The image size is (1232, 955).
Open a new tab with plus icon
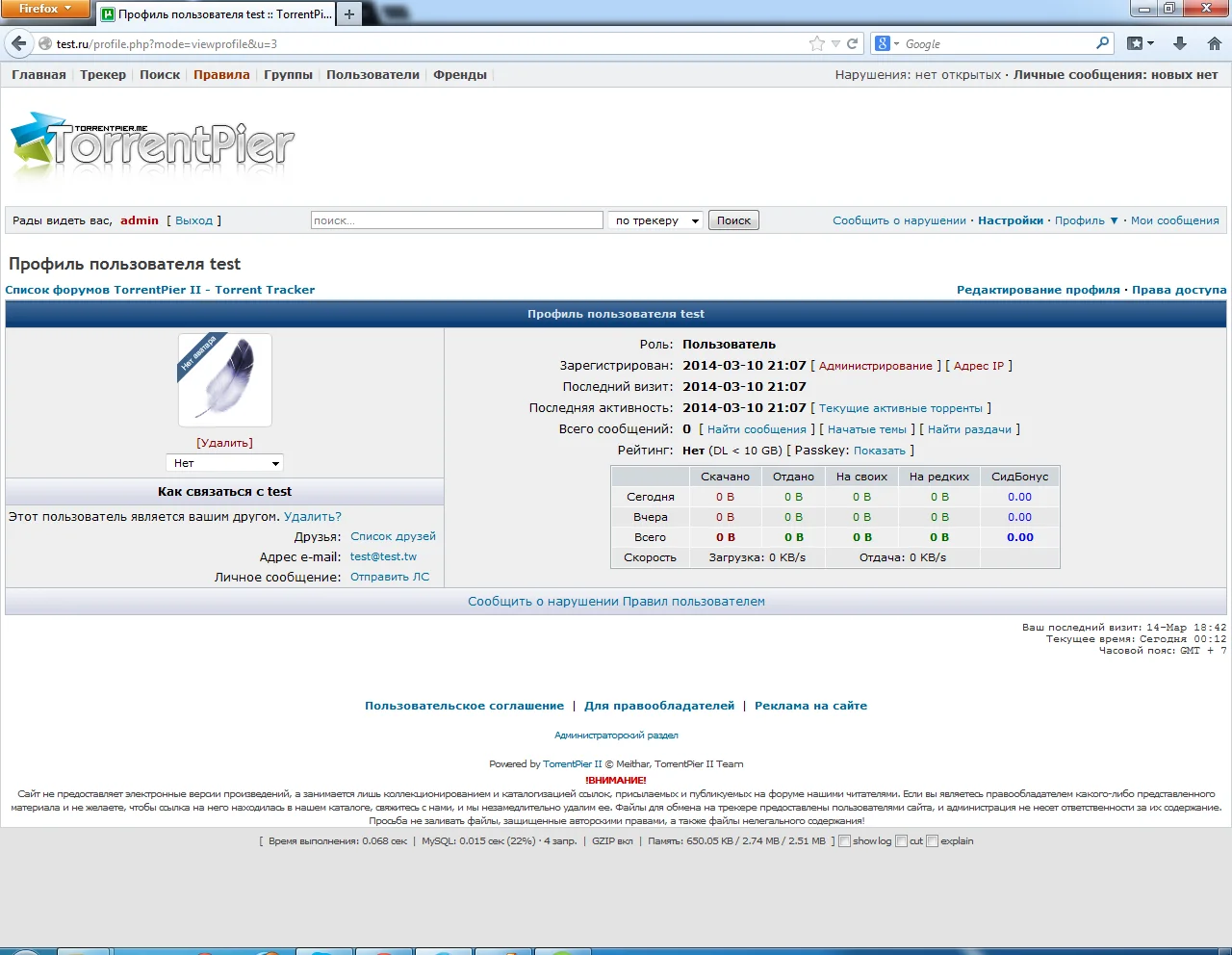(x=349, y=13)
